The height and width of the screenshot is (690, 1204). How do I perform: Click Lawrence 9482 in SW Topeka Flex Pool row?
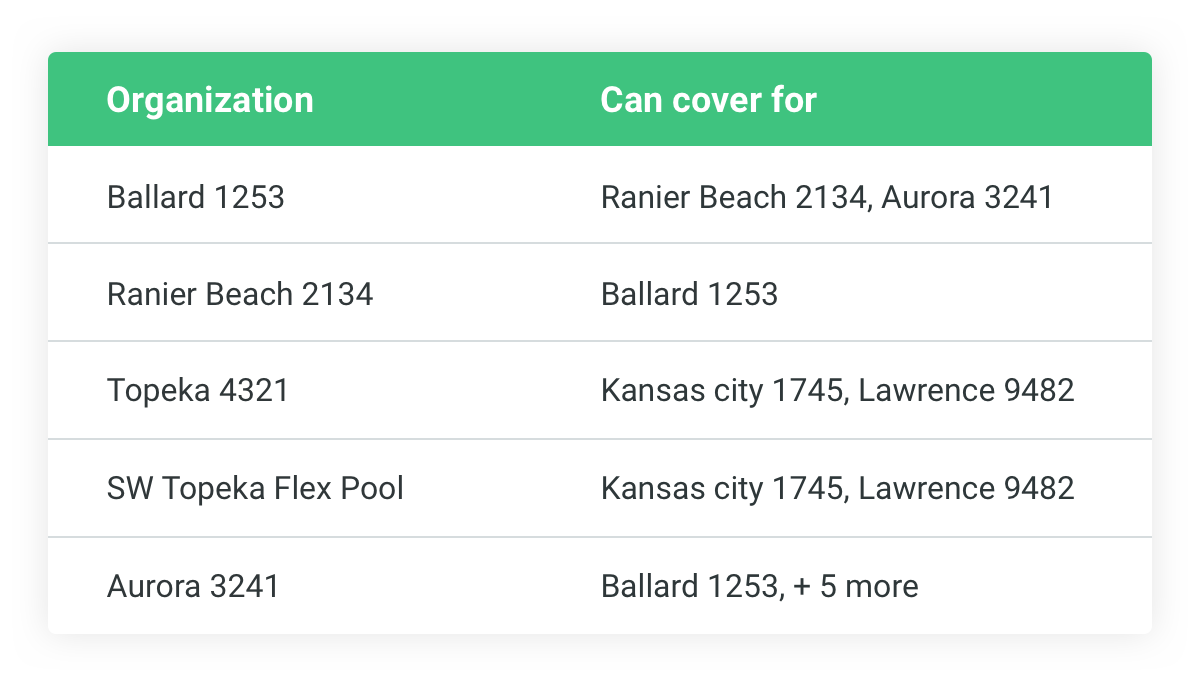966,488
